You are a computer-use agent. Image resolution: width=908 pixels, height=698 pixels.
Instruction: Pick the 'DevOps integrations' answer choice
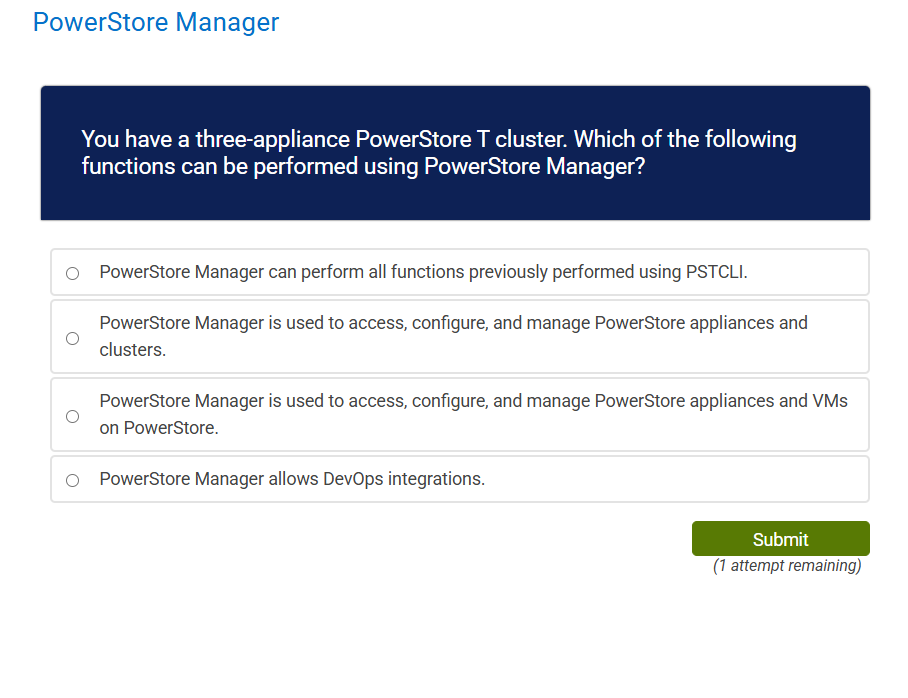71,480
